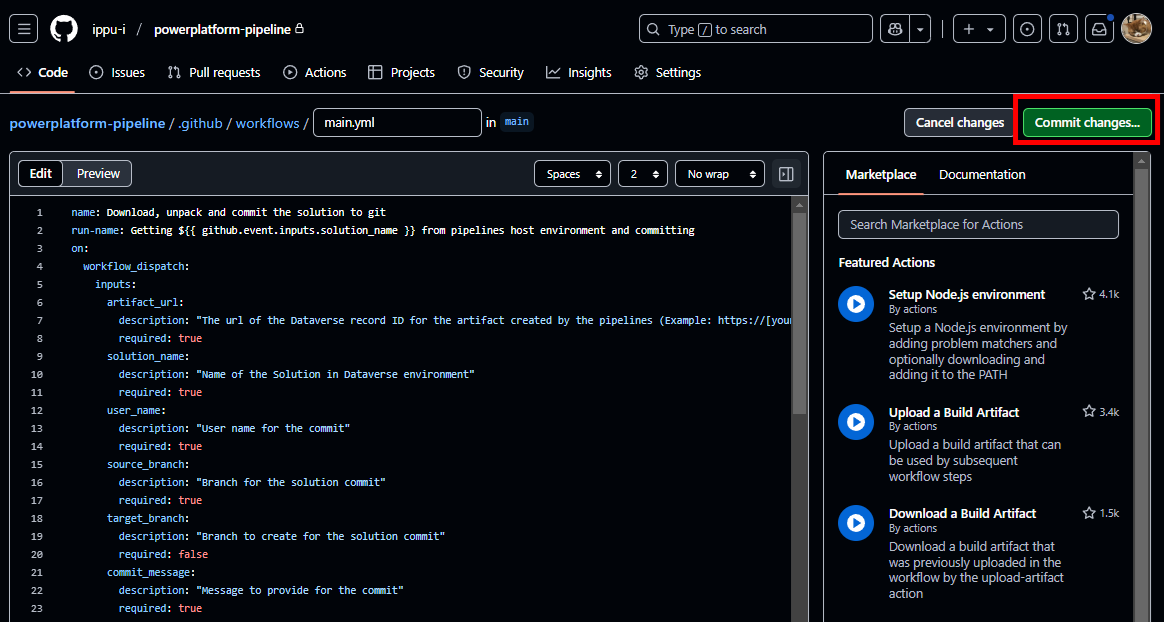Open the No wrap dropdown
Screen dimensions: 1164x622
[719, 173]
